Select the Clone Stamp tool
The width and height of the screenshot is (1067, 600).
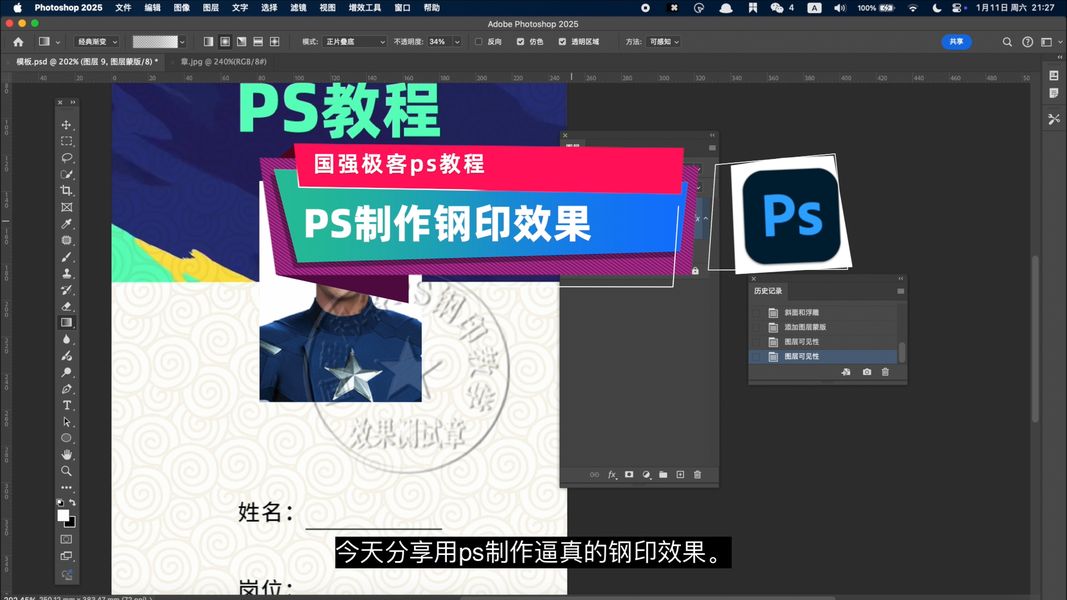click(66, 273)
